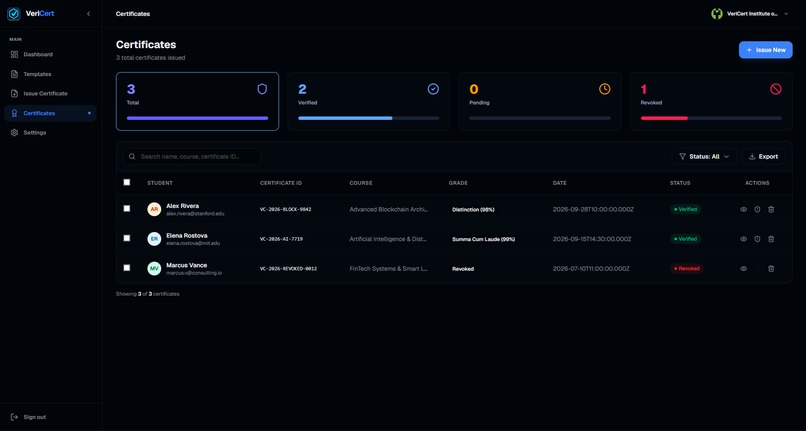Open Settings from the sidebar
806x431 pixels.
point(50,133)
